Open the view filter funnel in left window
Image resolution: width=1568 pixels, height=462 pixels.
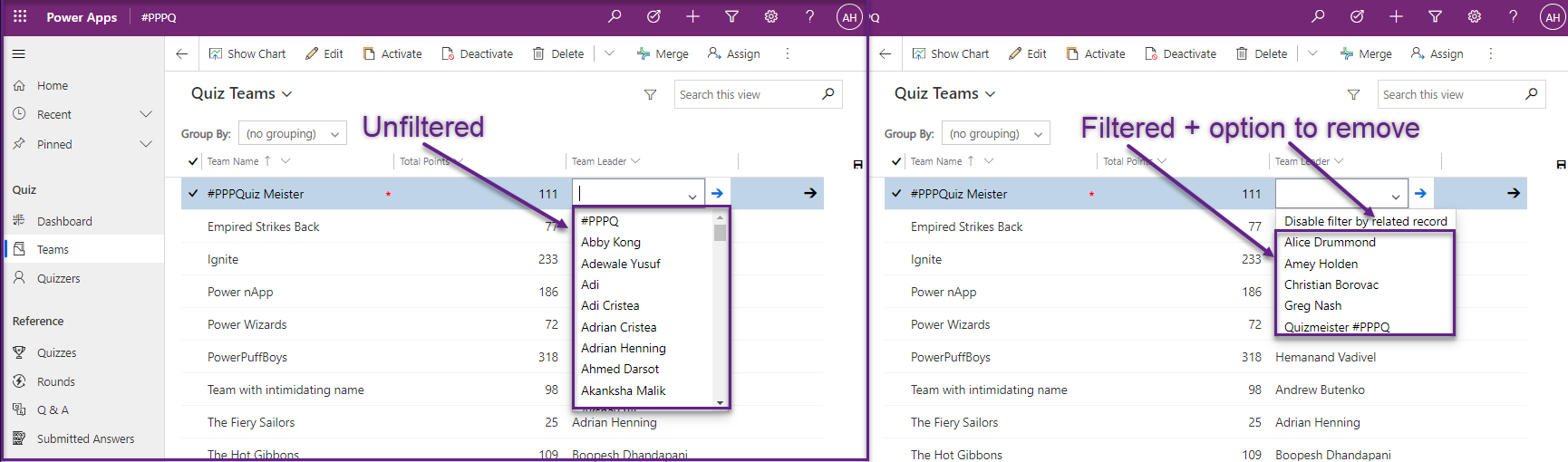650,94
